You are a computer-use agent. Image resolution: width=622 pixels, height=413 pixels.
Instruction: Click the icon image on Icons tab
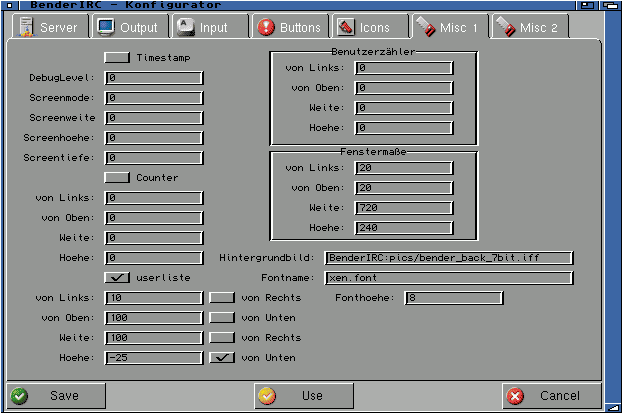346,27
